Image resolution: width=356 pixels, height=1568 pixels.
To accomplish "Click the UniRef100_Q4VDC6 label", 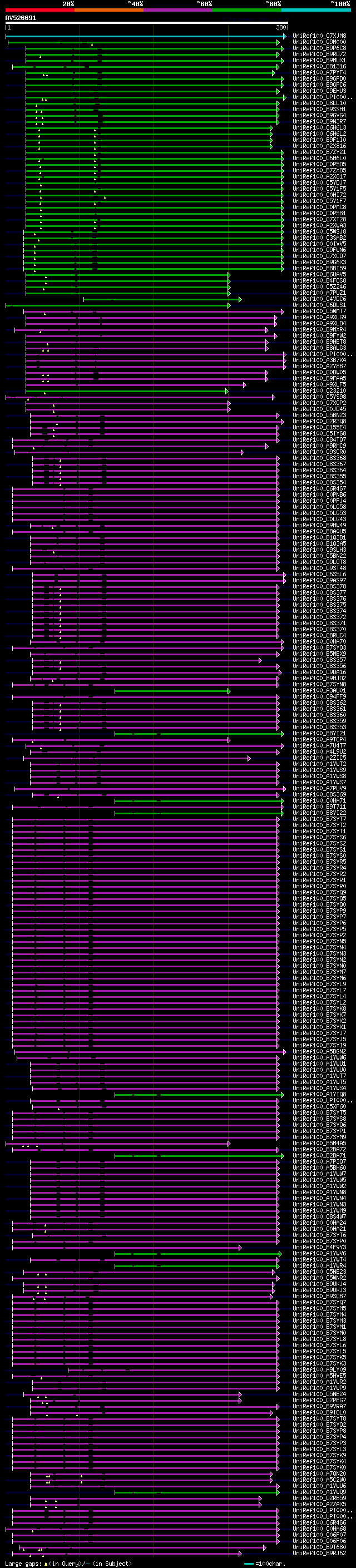I will tap(319, 299).
